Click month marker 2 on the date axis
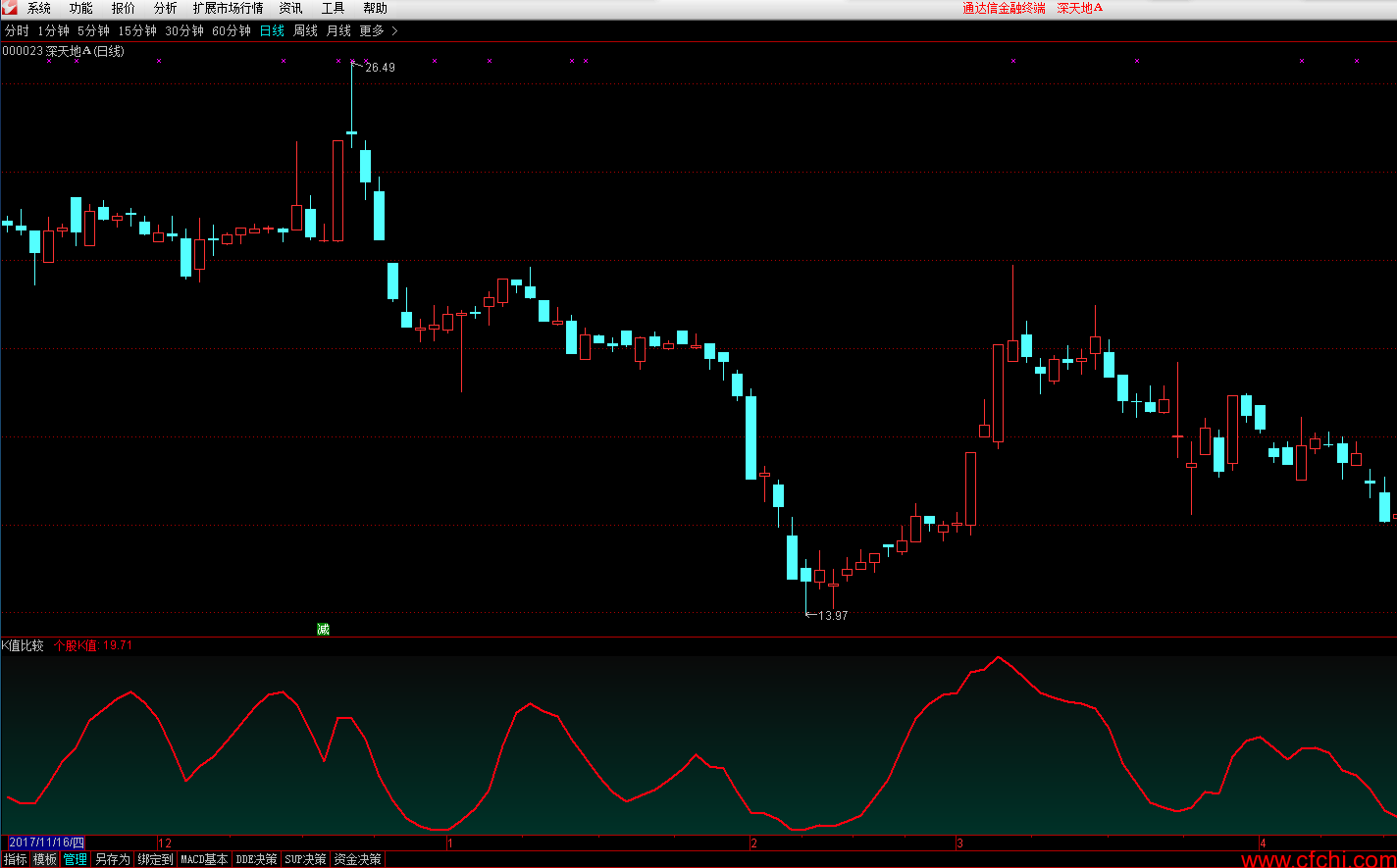 (x=753, y=842)
